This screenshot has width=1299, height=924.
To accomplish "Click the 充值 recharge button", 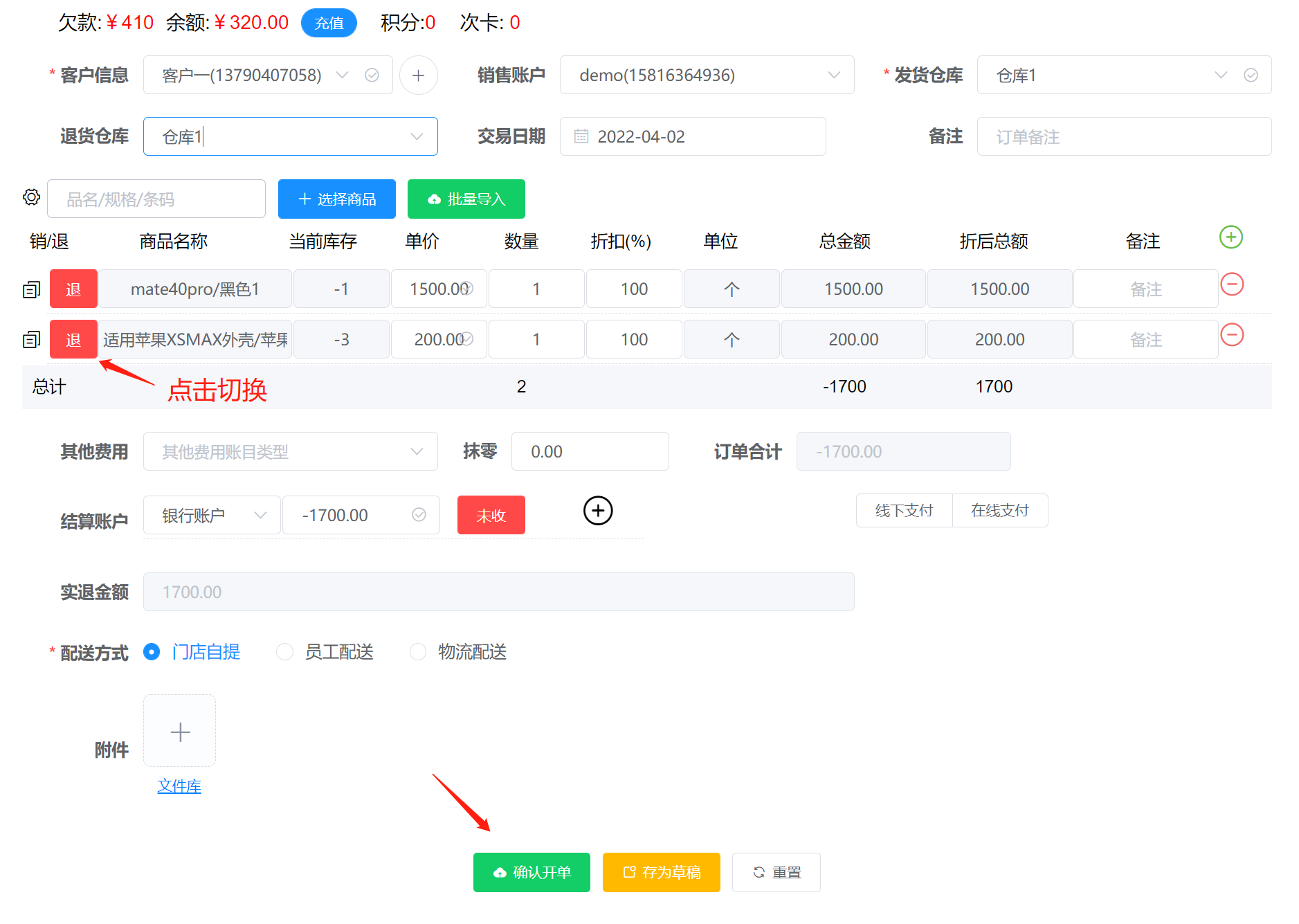I will pos(329,23).
